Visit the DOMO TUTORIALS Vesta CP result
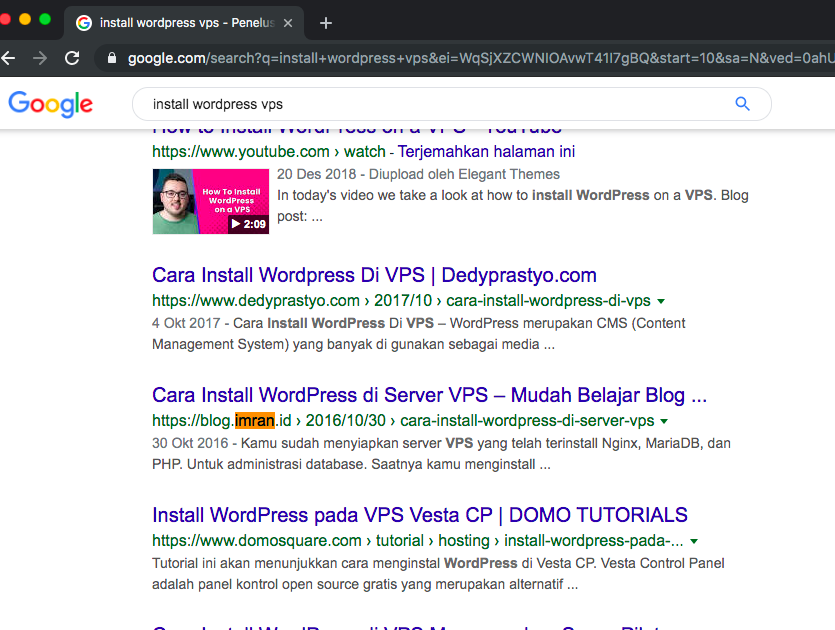Image resolution: width=835 pixels, height=630 pixels. pyautogui.click(x=419, y=514)
